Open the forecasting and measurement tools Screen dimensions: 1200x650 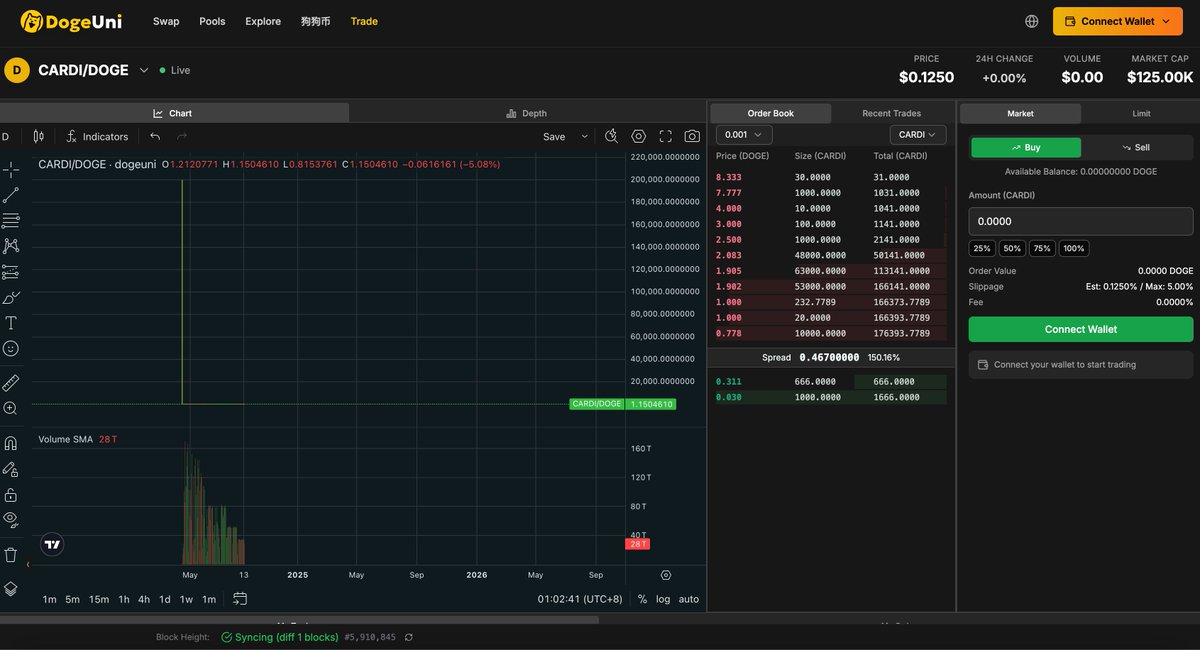tap(11, 272)
